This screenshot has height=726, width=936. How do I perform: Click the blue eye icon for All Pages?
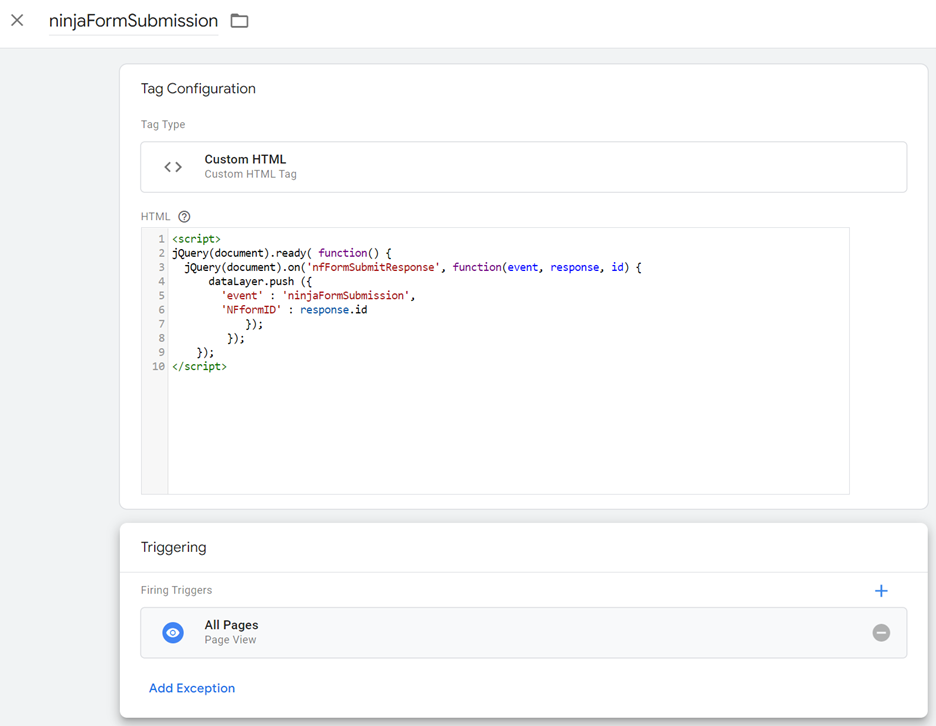[173, 633]
